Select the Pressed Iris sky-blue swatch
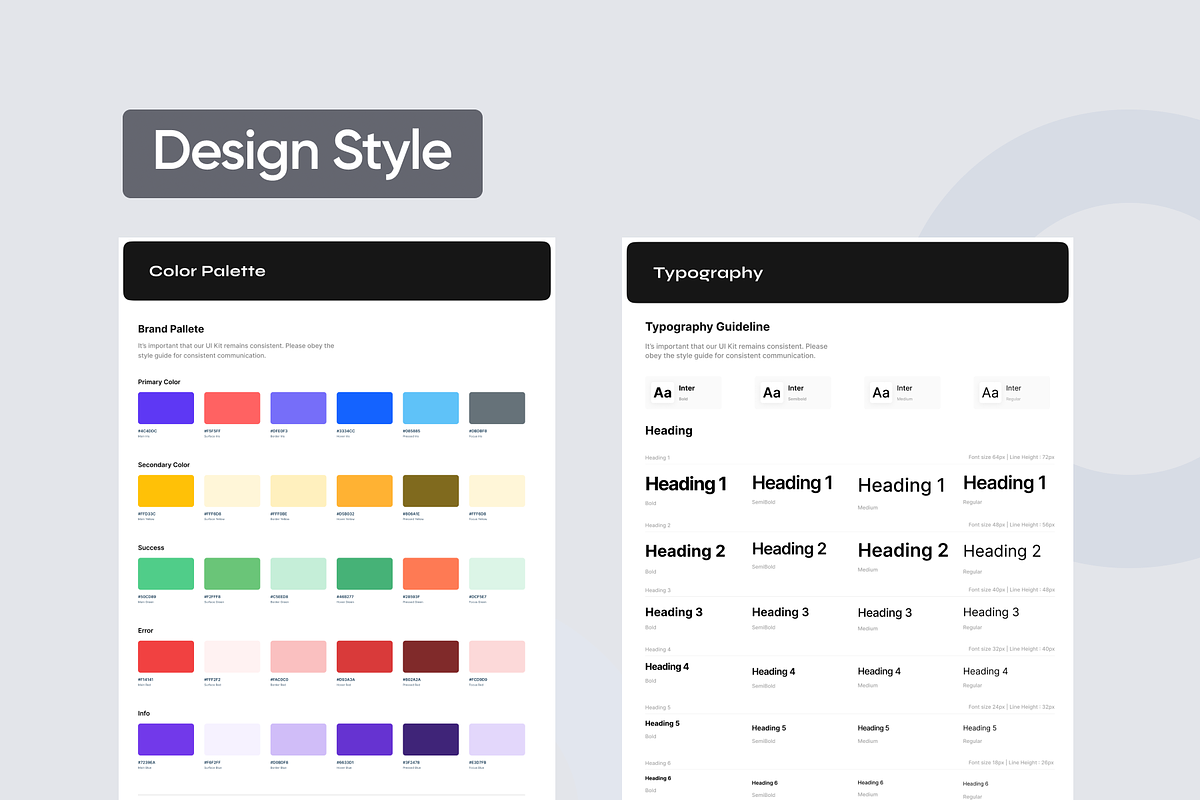Viewport: 1200px width, 800px height. tap(431, 408)
